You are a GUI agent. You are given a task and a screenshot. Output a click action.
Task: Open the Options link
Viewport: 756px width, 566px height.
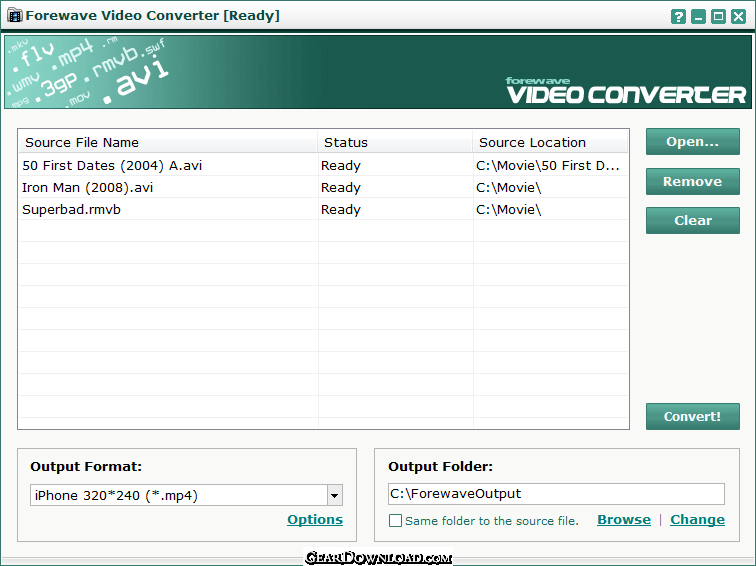pos(315,520)
